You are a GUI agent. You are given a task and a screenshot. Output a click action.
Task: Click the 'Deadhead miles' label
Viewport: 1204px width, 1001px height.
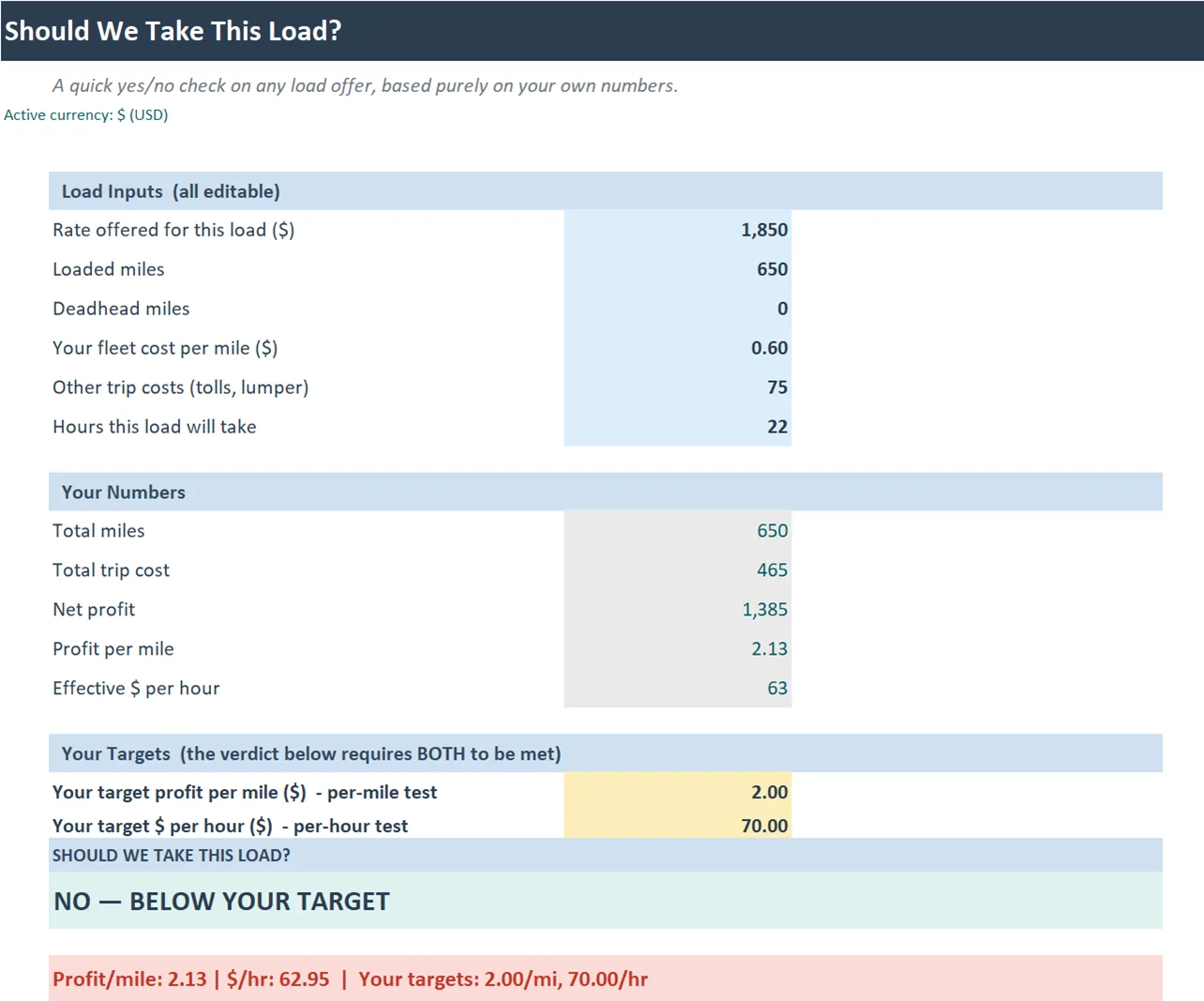point(121,309)
